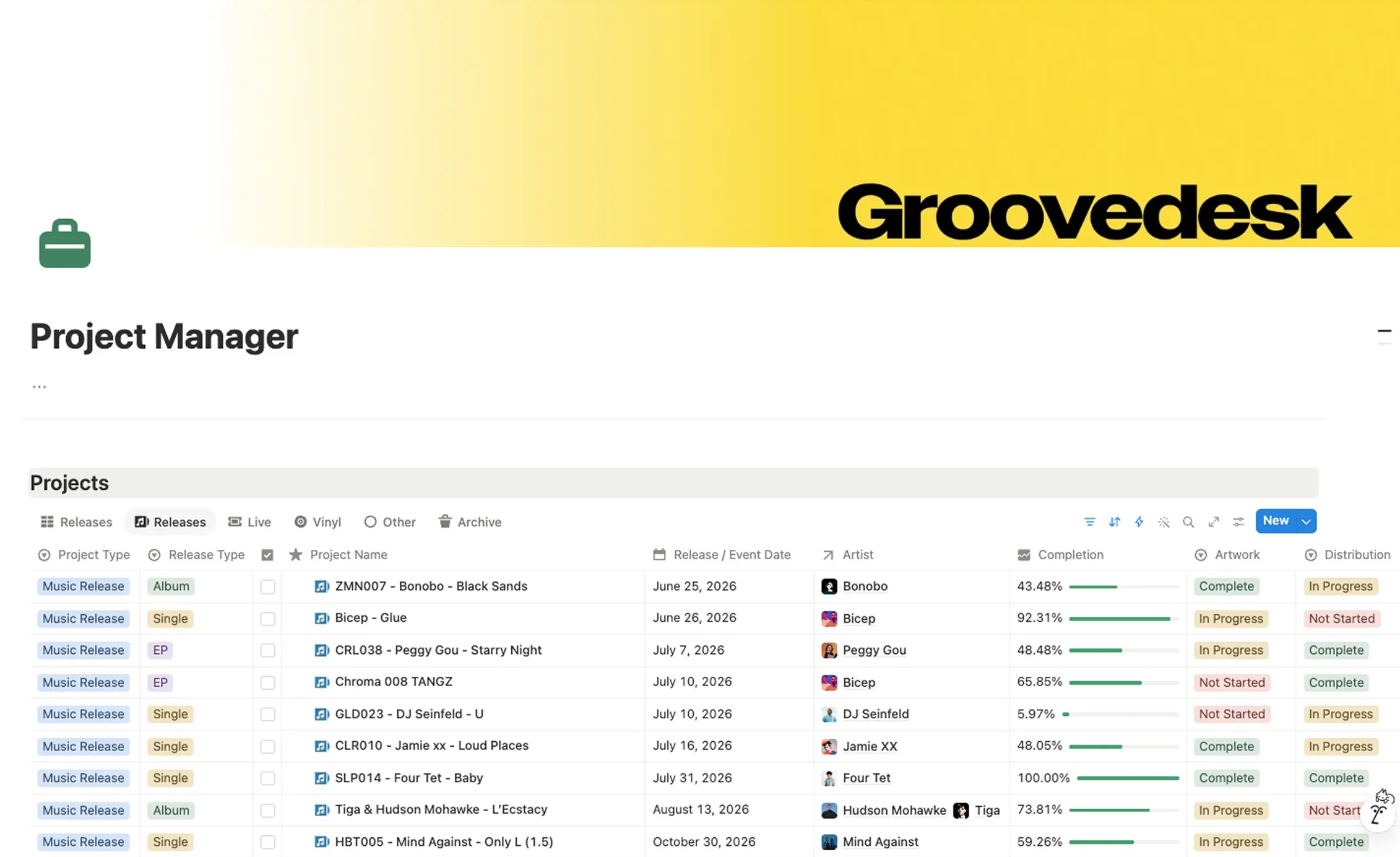This screenshot has width=1400, height=857.
Task: Open the search magnifier icon
Action: [1188, 522]
